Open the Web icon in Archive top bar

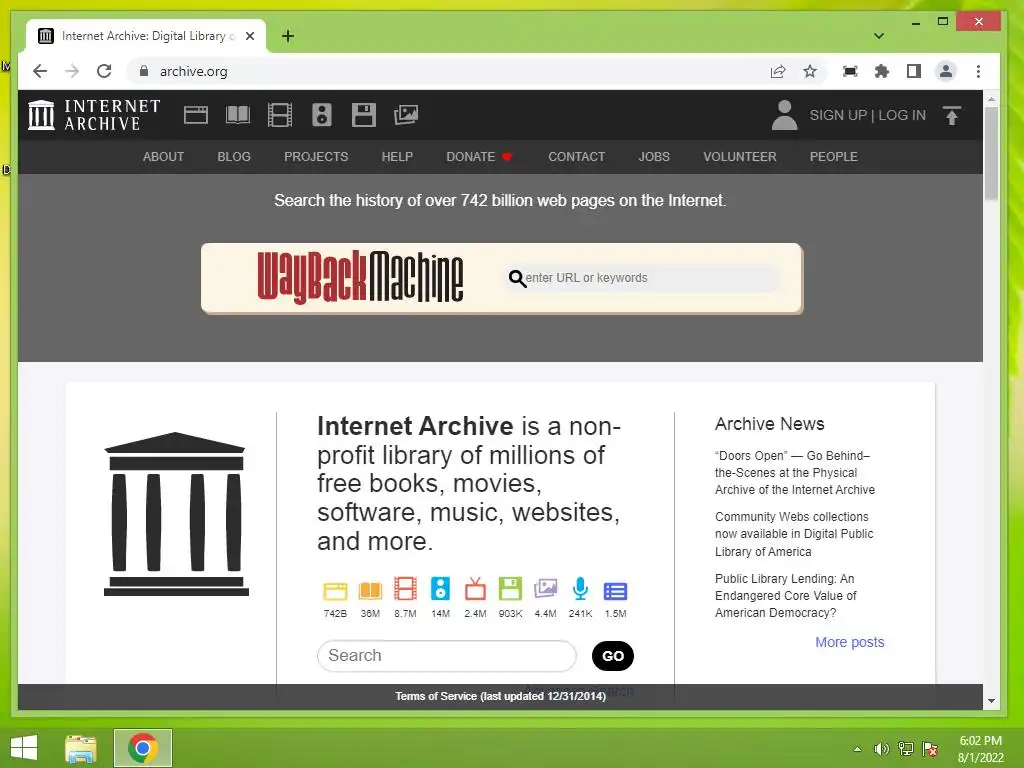tap(196, 115)
